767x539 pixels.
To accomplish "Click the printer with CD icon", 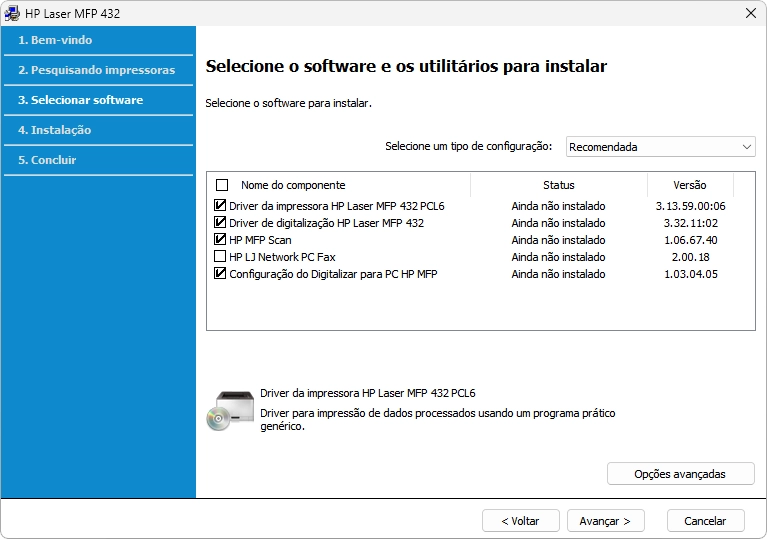I will [230, 410].
